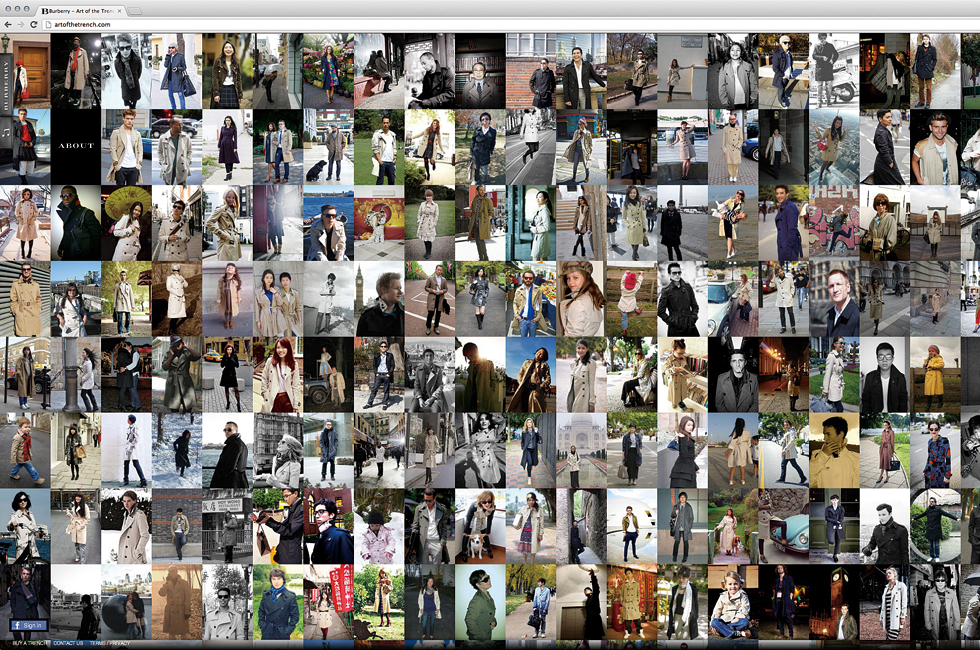Screen dimensions: 980x650
Task: Click the browser back arrow
Action: [x=8, y=24]
